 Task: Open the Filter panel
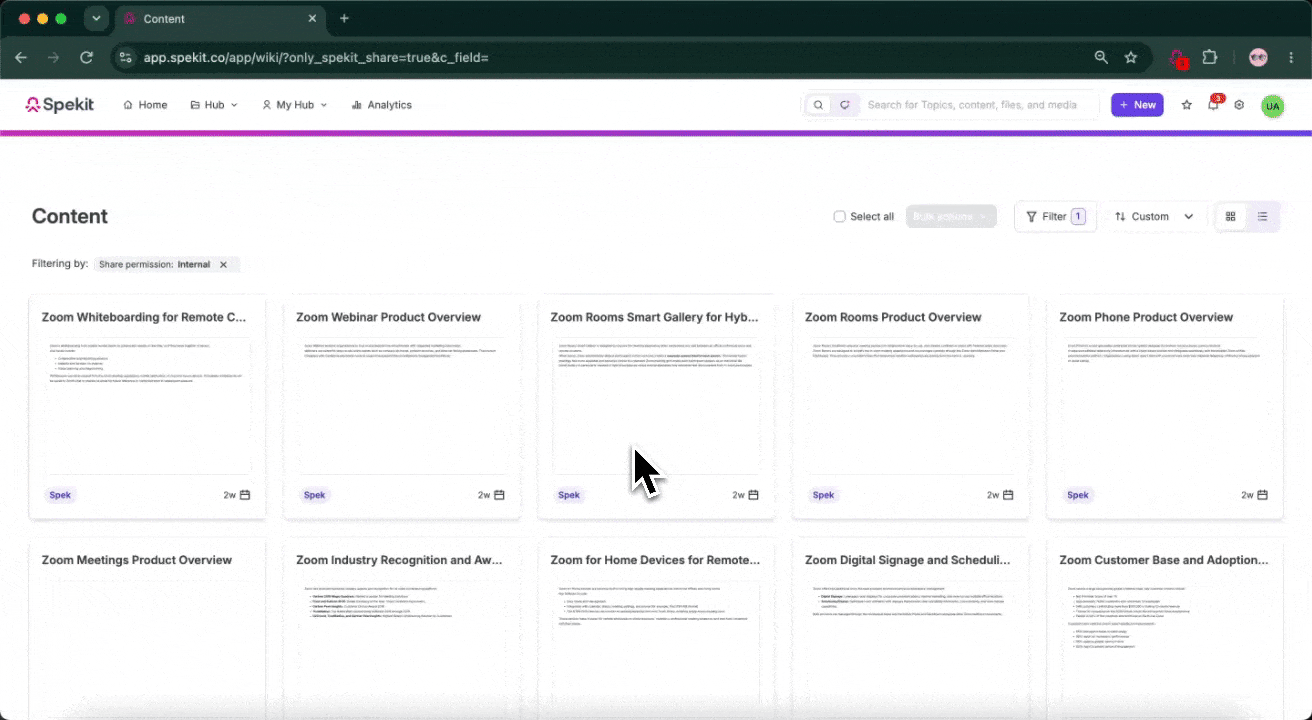click(1055, 217)
